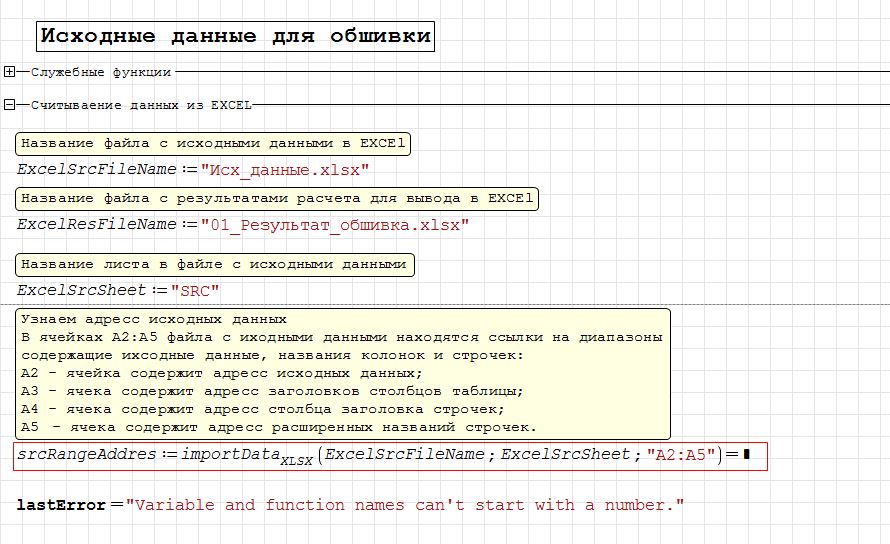Viewport: 890px width, 544px height.
Task: Click the srcRangeAddres variable name
Action: pos(87,455)
